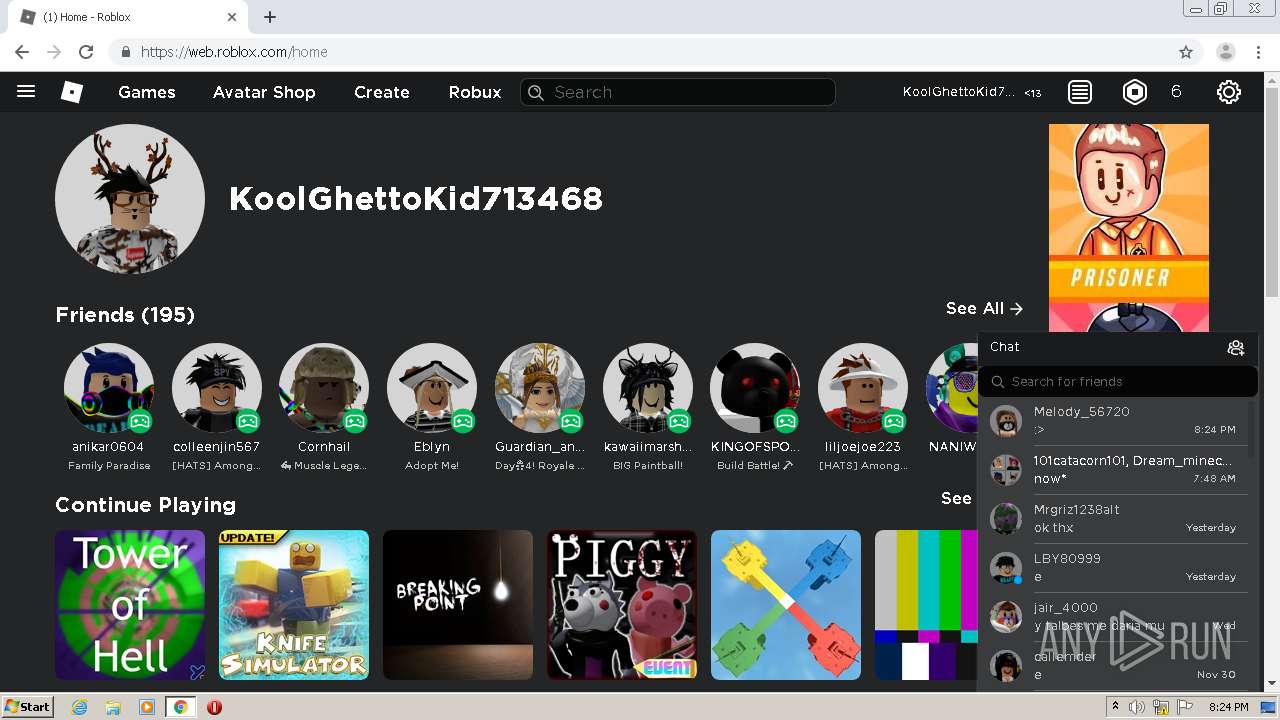View the site lock icon info

[126, 52]
